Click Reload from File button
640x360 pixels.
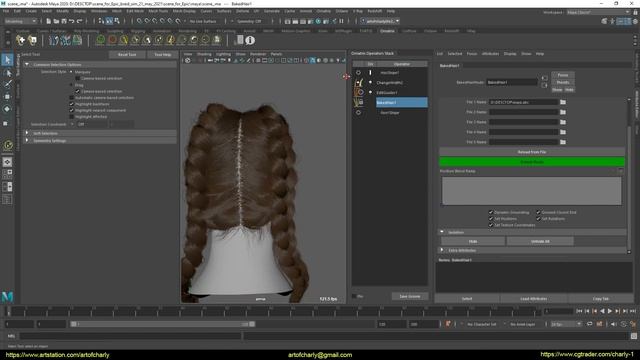(532, 152)
